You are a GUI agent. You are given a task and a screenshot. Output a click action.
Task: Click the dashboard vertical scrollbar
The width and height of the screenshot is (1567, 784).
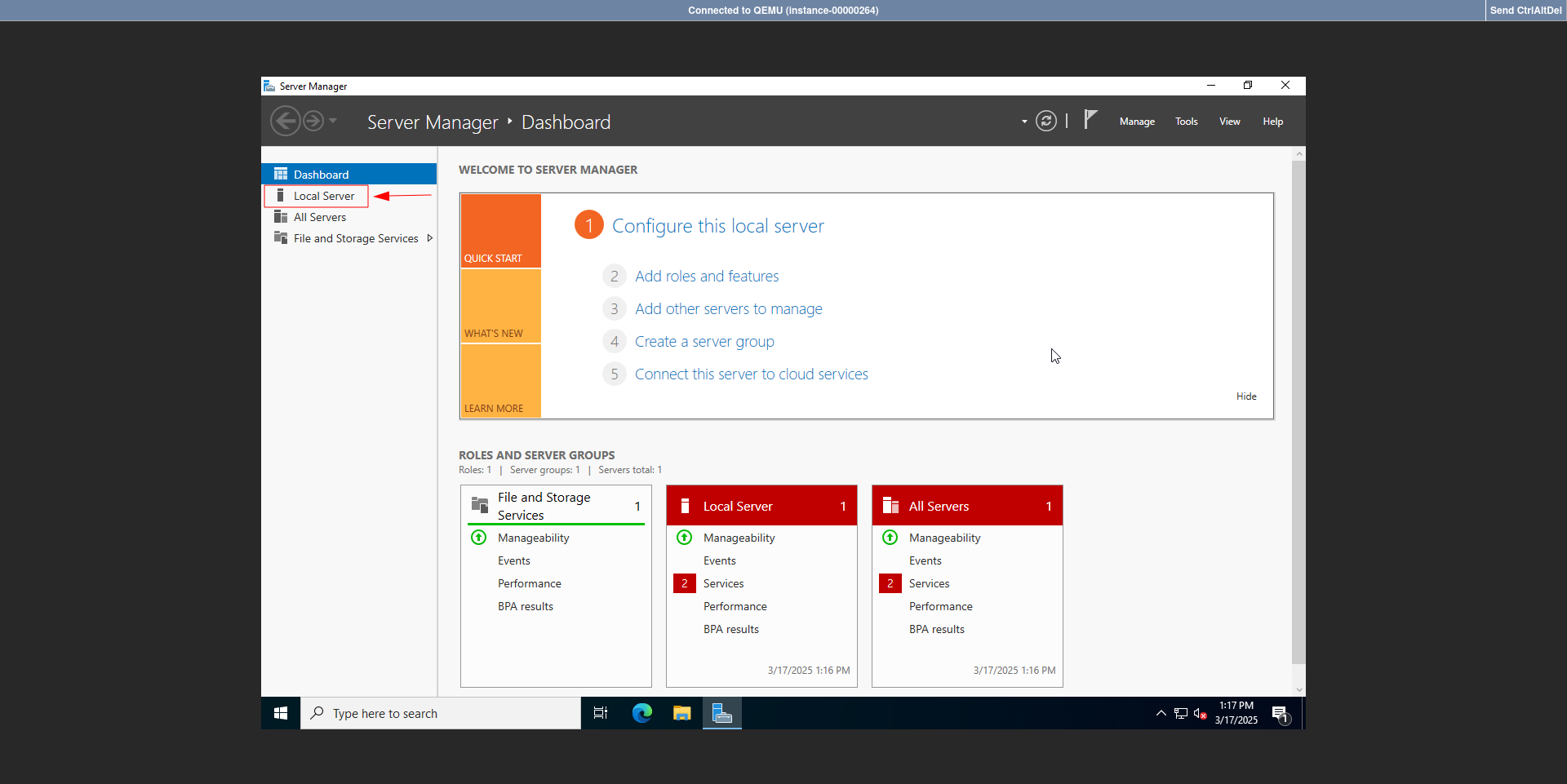pyautogui.click(x=1298, y=412)
